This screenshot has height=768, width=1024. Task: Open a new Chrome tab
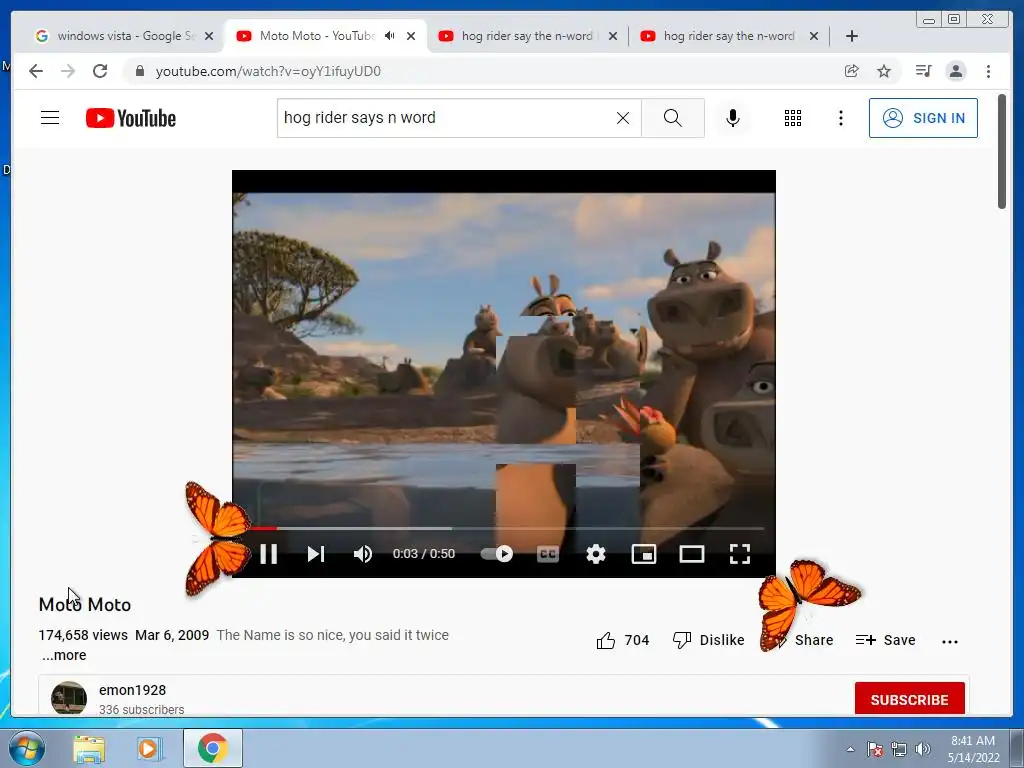tap(852, 36)
